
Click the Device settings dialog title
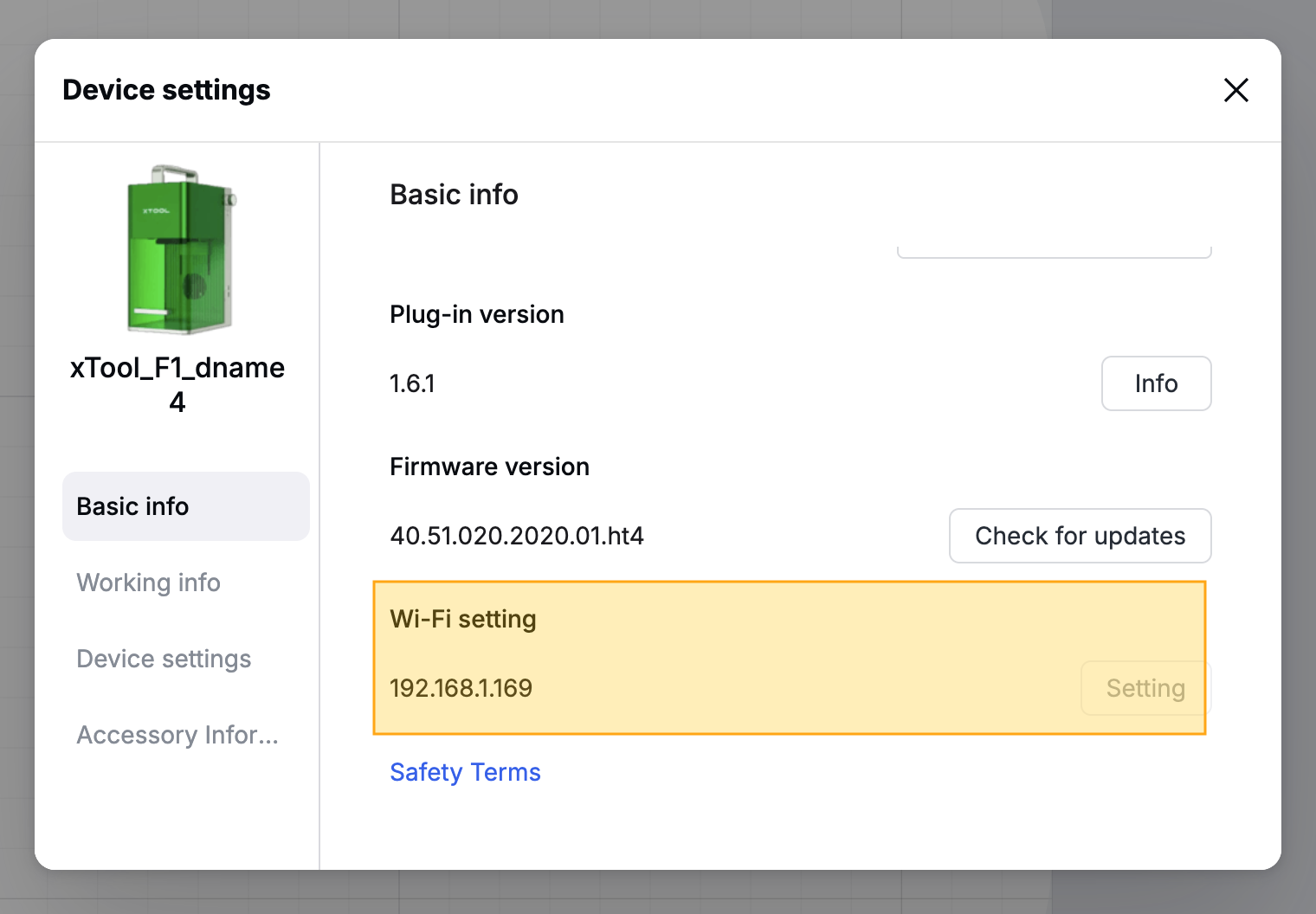coord(166,90)
